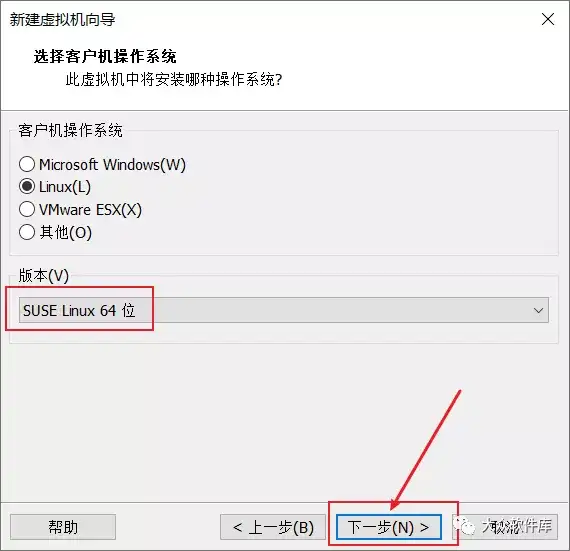570x551 pixels.
Task: Click the 此虚拟机中将安装哪种操作系统? subtitle text
Action: pos(174,80)
